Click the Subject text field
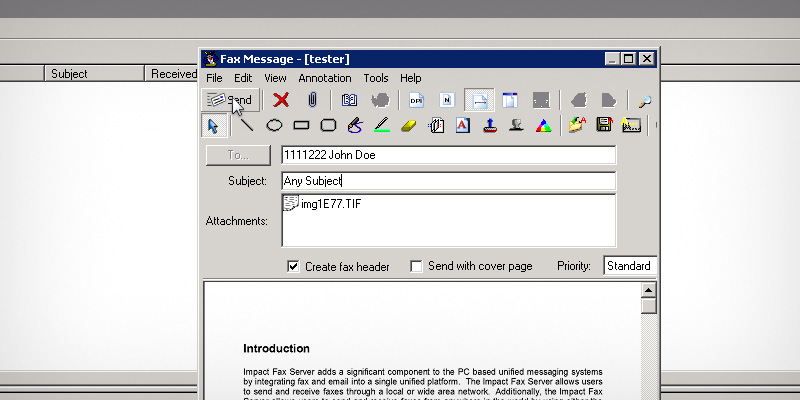 pyautogui.click(x=448, y=181)
